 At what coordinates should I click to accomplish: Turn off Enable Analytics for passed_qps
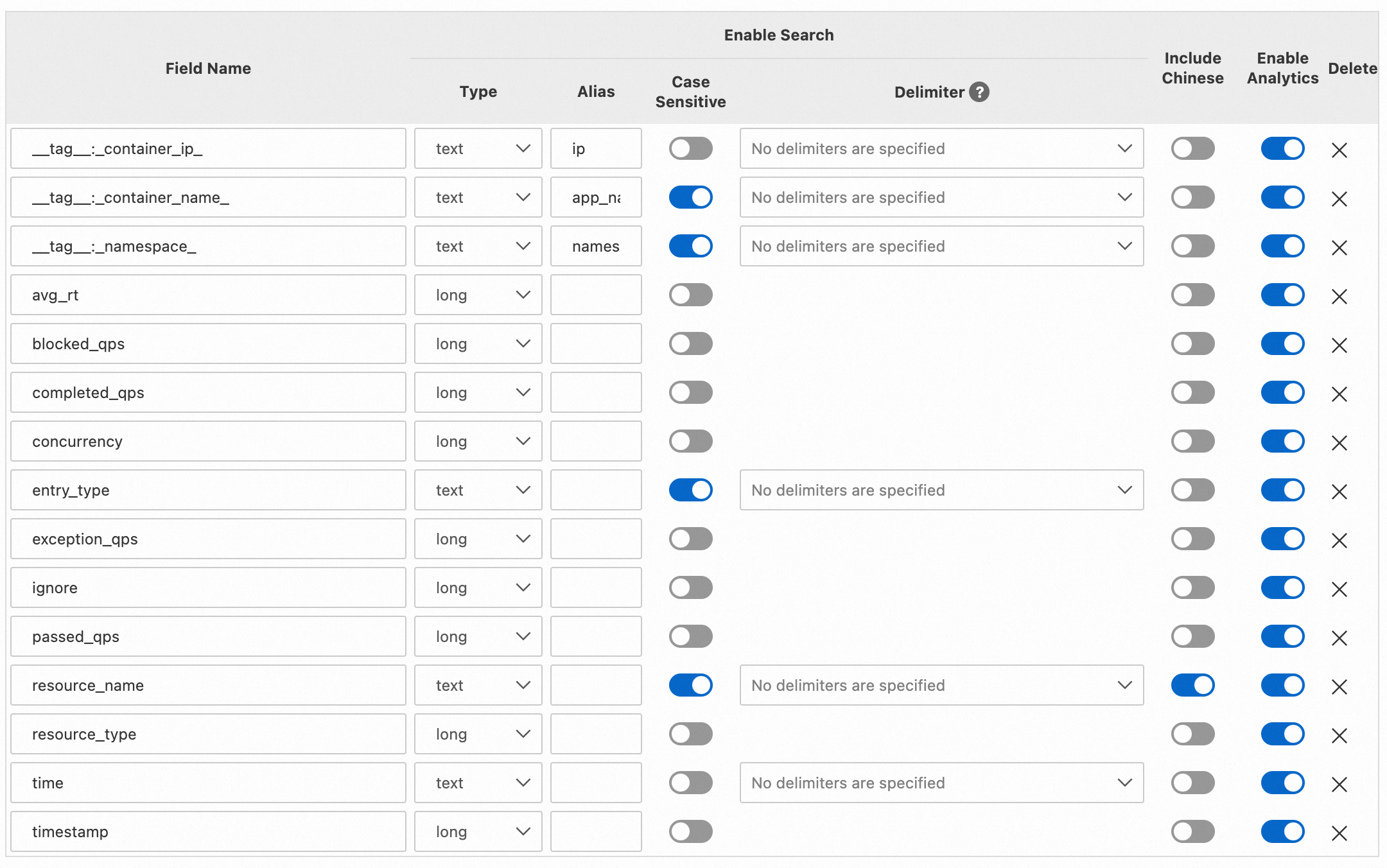[x=1282, y=636]
